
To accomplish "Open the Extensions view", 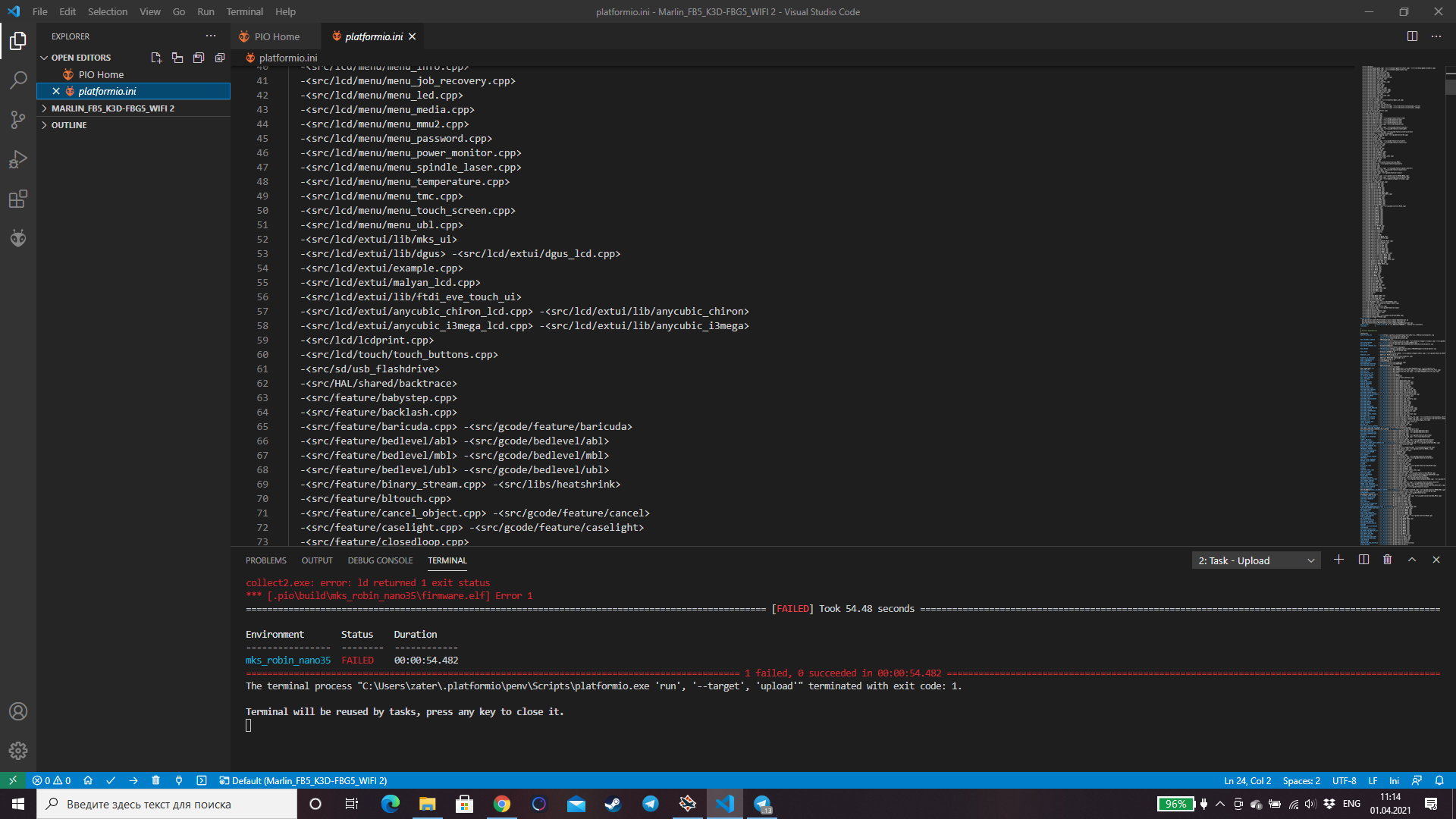I will point(18,199).
